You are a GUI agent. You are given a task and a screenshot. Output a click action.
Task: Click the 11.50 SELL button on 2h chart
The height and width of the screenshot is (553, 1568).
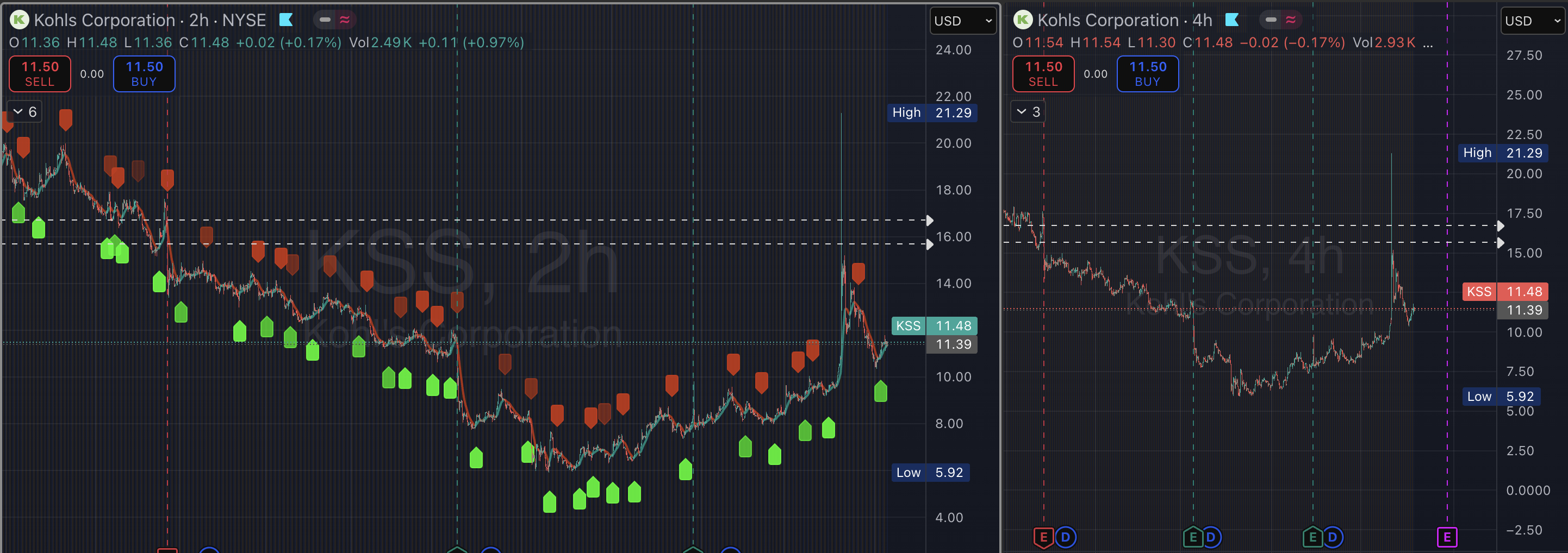pos(40,74)
